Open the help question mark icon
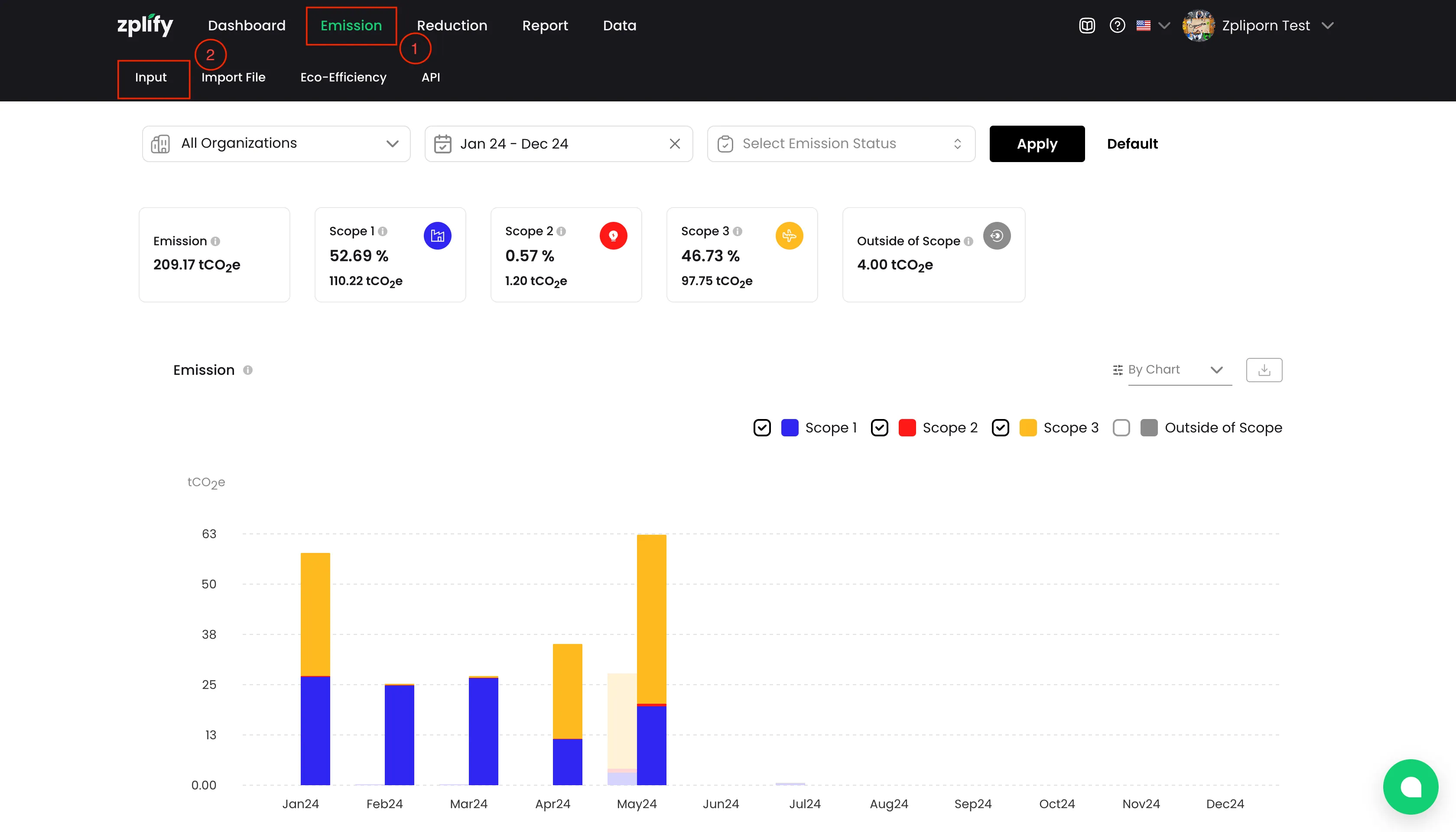 1117,26
